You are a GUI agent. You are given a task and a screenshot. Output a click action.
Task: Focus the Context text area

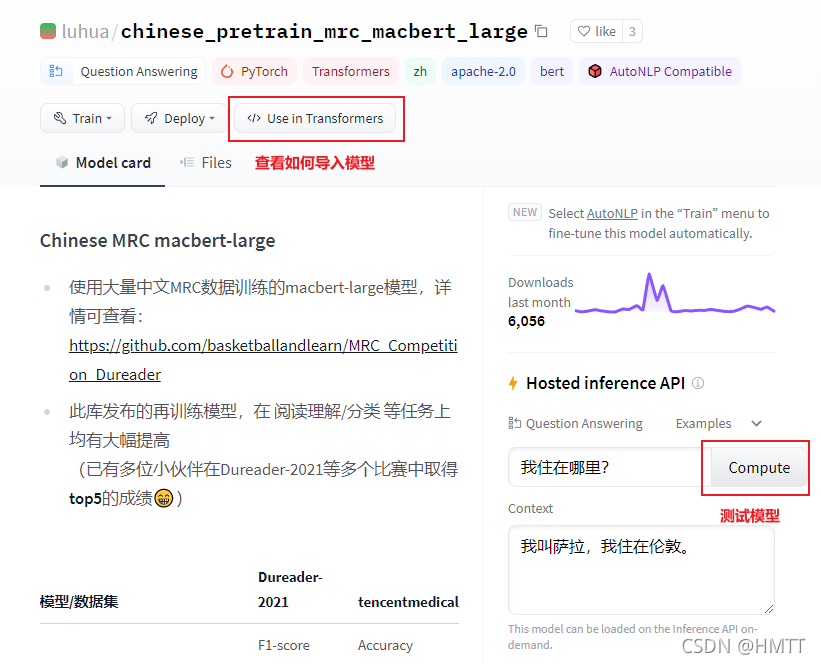click(x=641, y=570)
